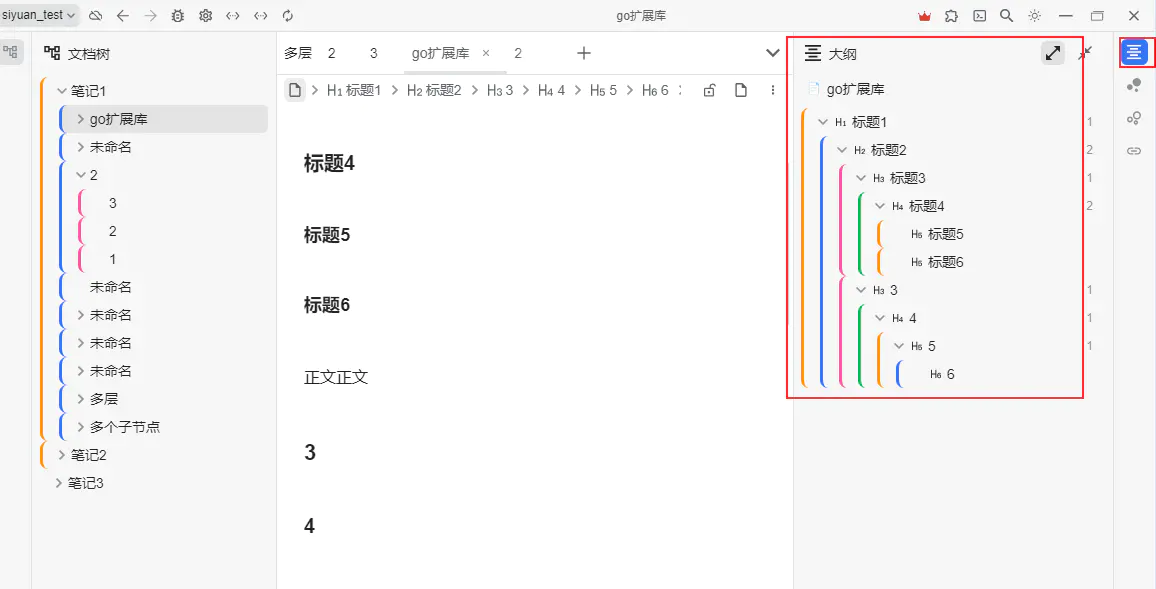This screenshot has width=1156, height=589.
Task: Open the command terminal icon
Action: tap(979, 15)
